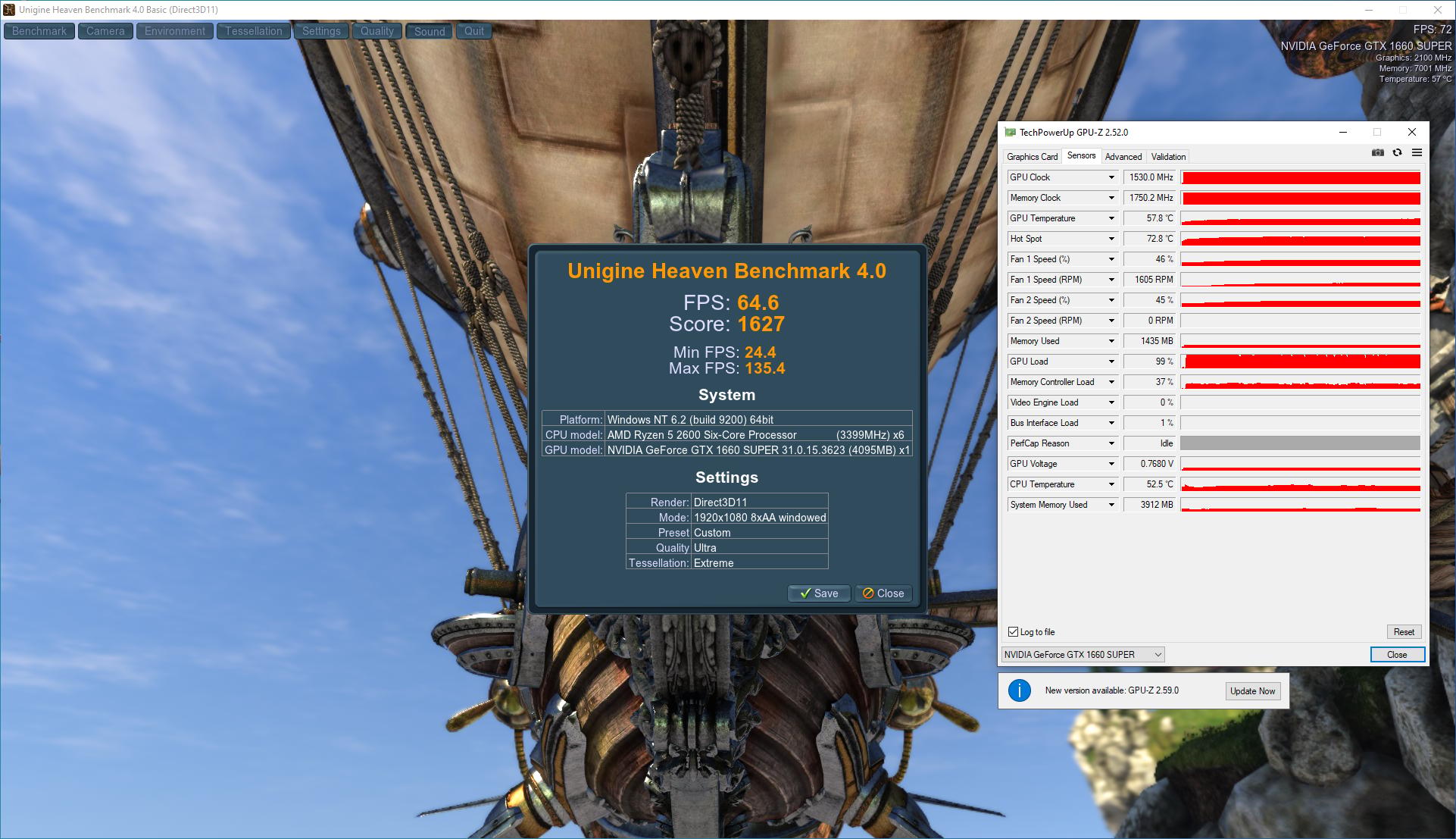Image resolution: width=1456 pixels, height=839 pixels.
Task: Open the Environment menu
Action: 175,31
